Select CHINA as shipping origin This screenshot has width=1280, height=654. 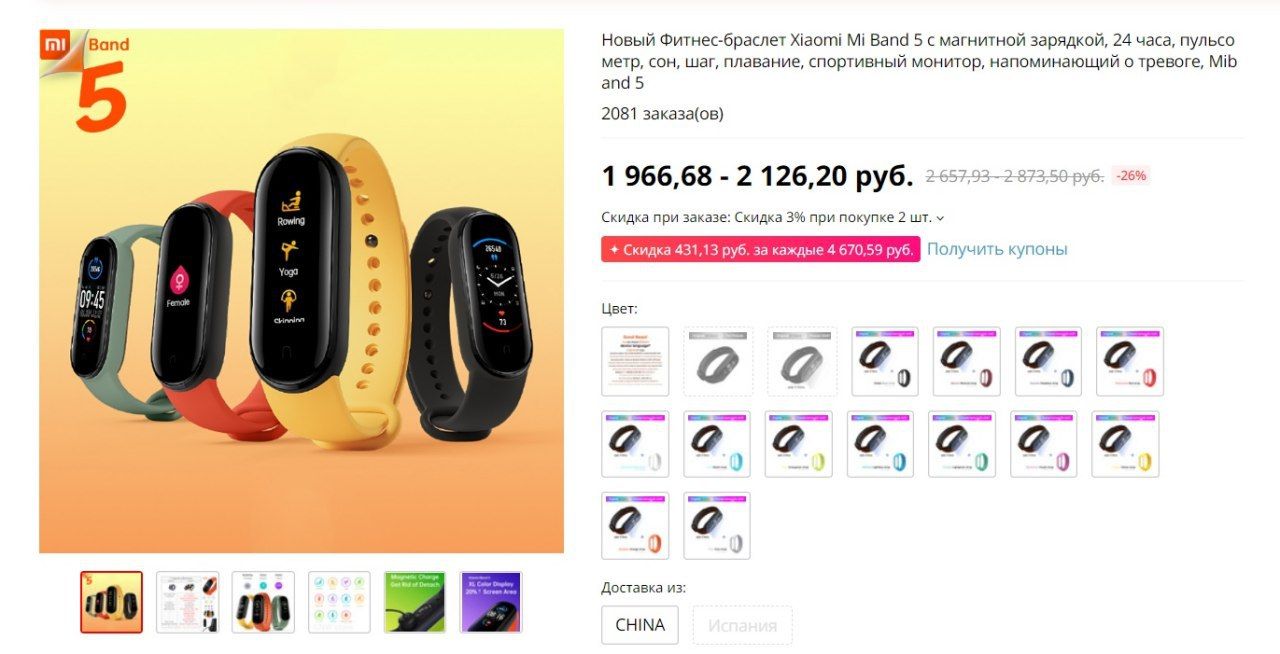[640, 625]
